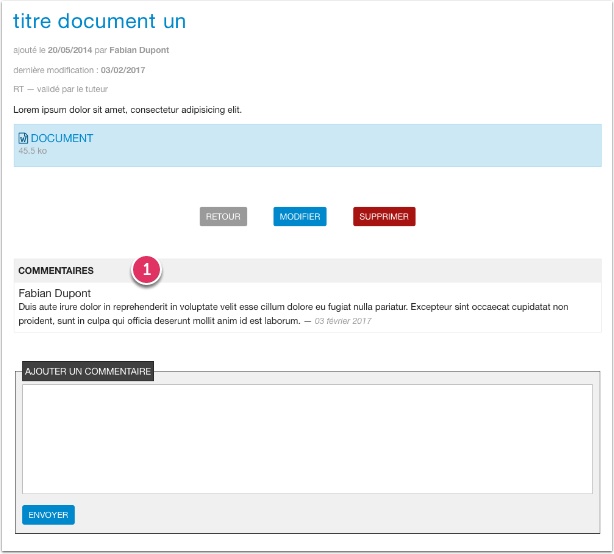Click the 'AJOUTER UN COMMENTAIRE' legend label
The image size is (614, 554).
point(88,371)
